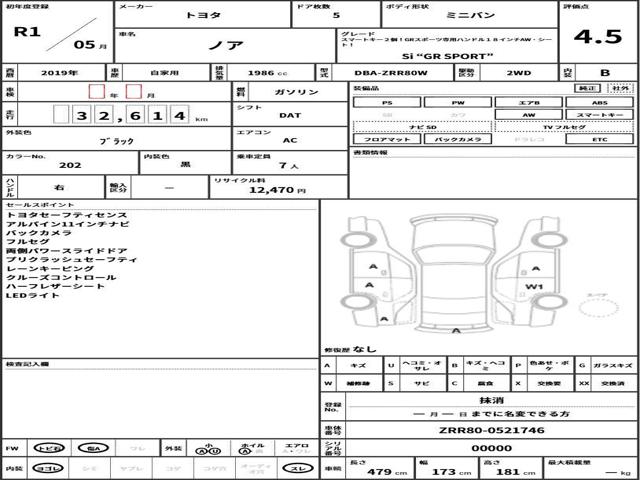Image resolution: width=640 pixels, height=480 pixels.
Task: Click the スマートキー equipment box
Action: 599,115
